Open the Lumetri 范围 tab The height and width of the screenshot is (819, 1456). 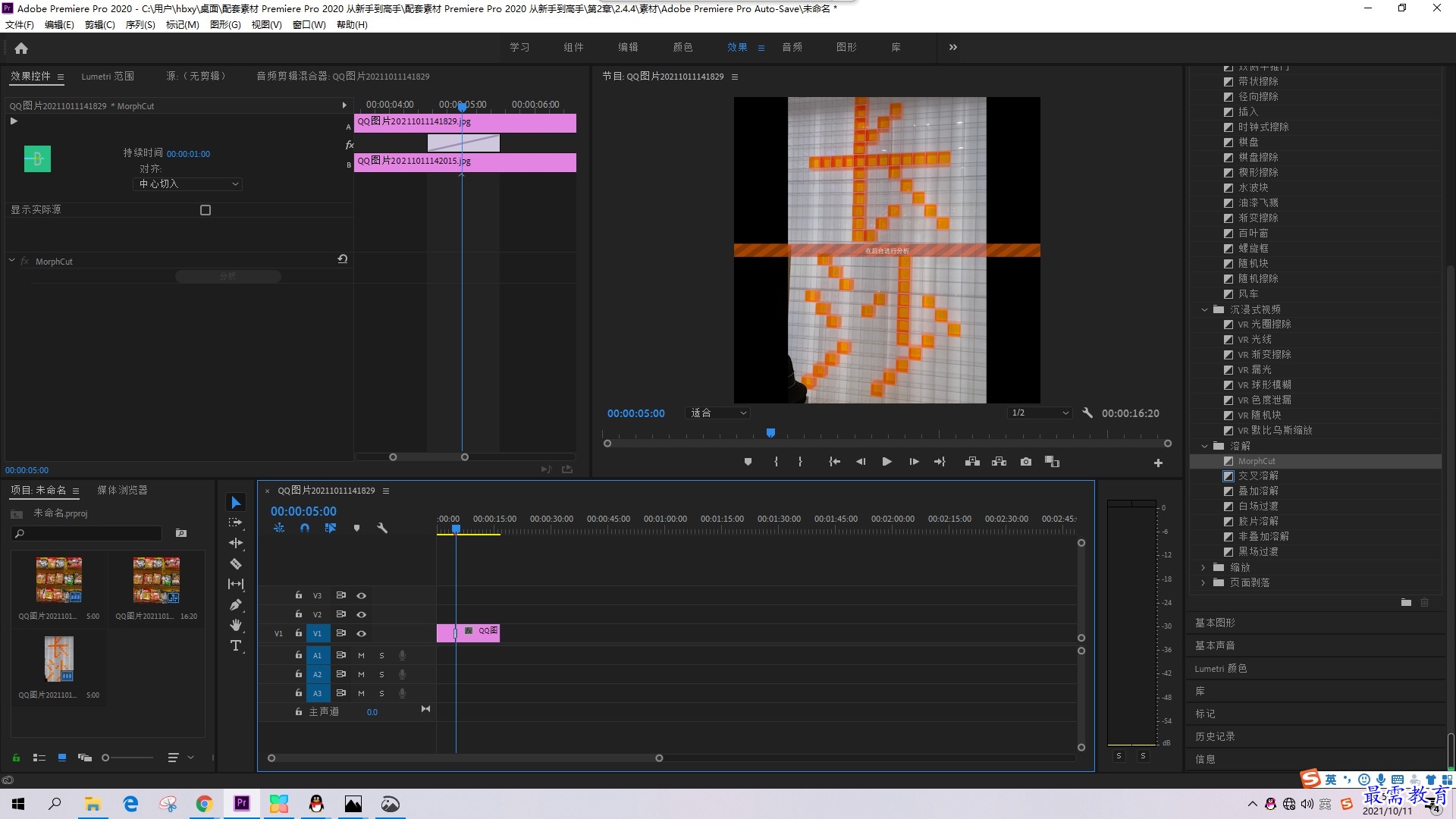pyautogui.click(x=108, y=77)
